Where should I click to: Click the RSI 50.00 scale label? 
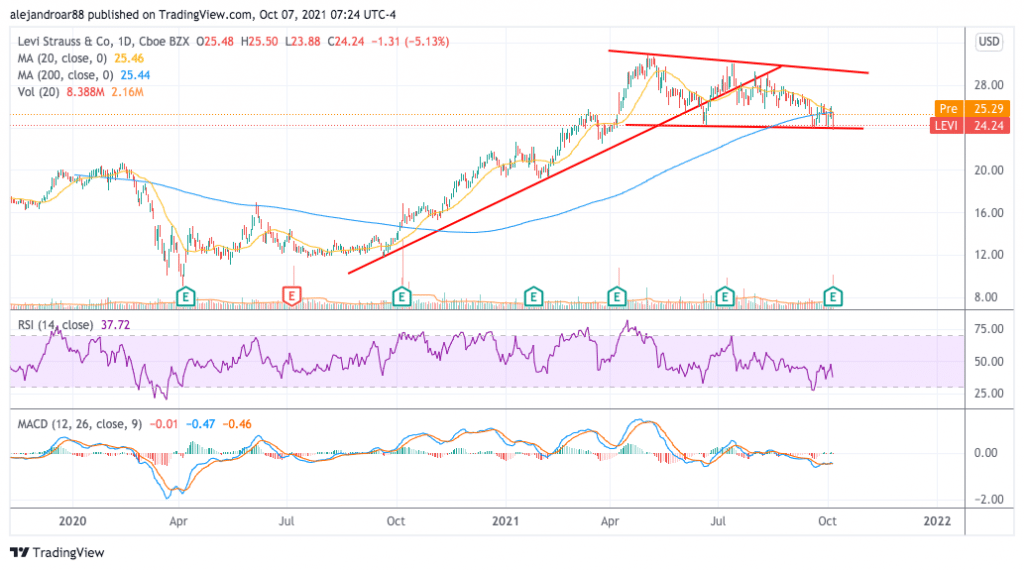989,361
